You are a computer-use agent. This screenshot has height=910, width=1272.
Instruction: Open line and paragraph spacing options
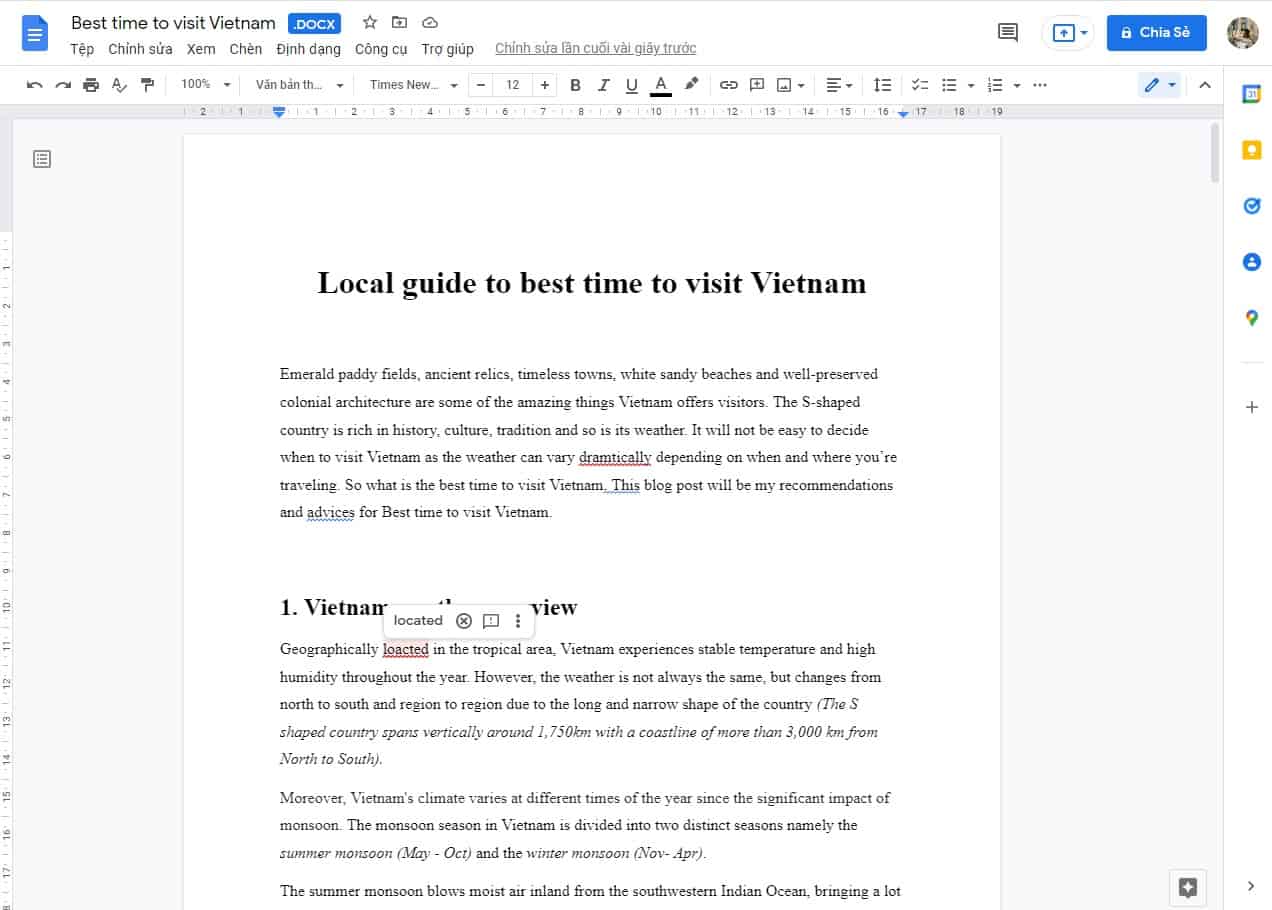point(882,85)
